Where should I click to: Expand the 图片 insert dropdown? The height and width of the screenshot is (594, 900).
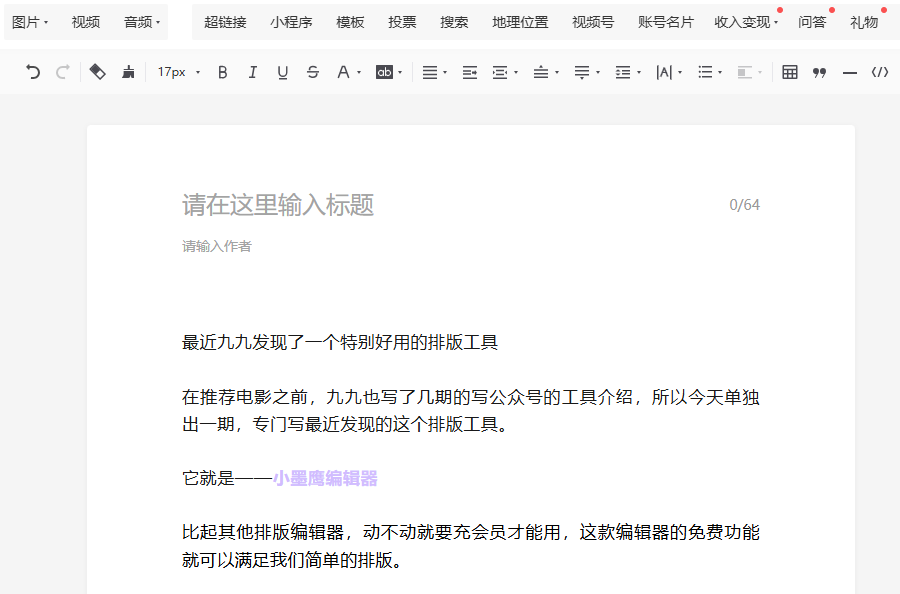[30, 22]
